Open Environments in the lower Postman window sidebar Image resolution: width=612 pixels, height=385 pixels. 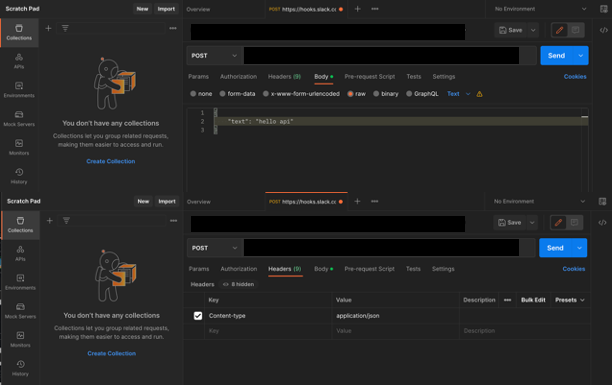pyautogui.click(x=20, y=282)
